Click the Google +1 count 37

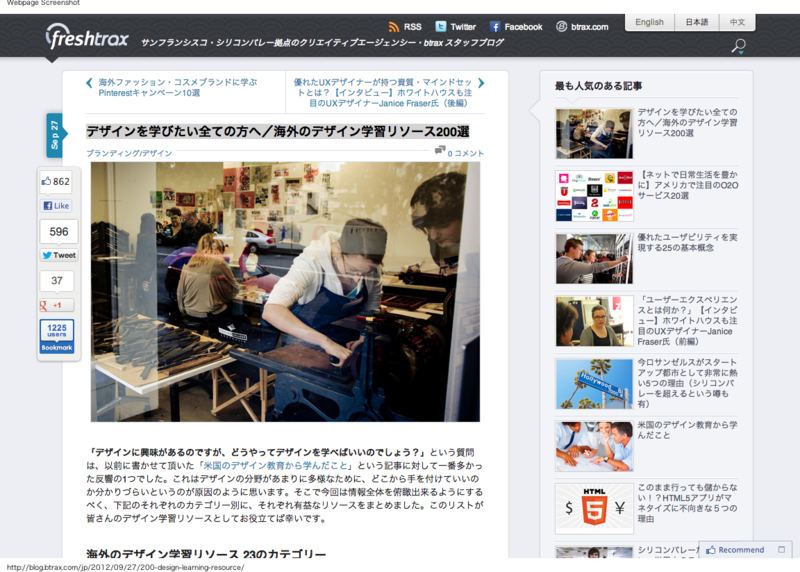click(x=57, y=281)
